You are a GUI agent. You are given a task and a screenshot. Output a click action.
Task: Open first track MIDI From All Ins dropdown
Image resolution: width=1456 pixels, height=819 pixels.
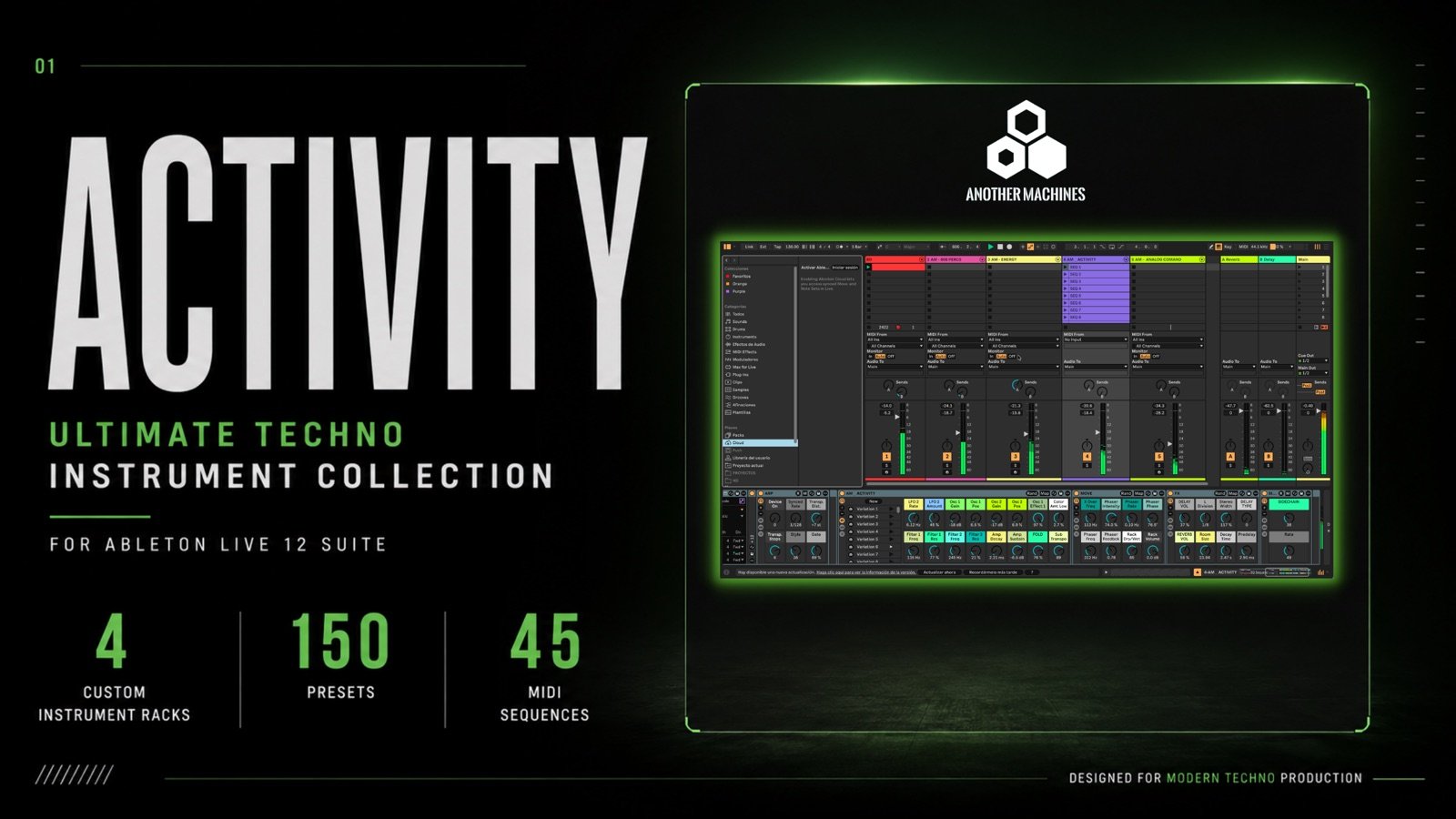click(895, 339)
